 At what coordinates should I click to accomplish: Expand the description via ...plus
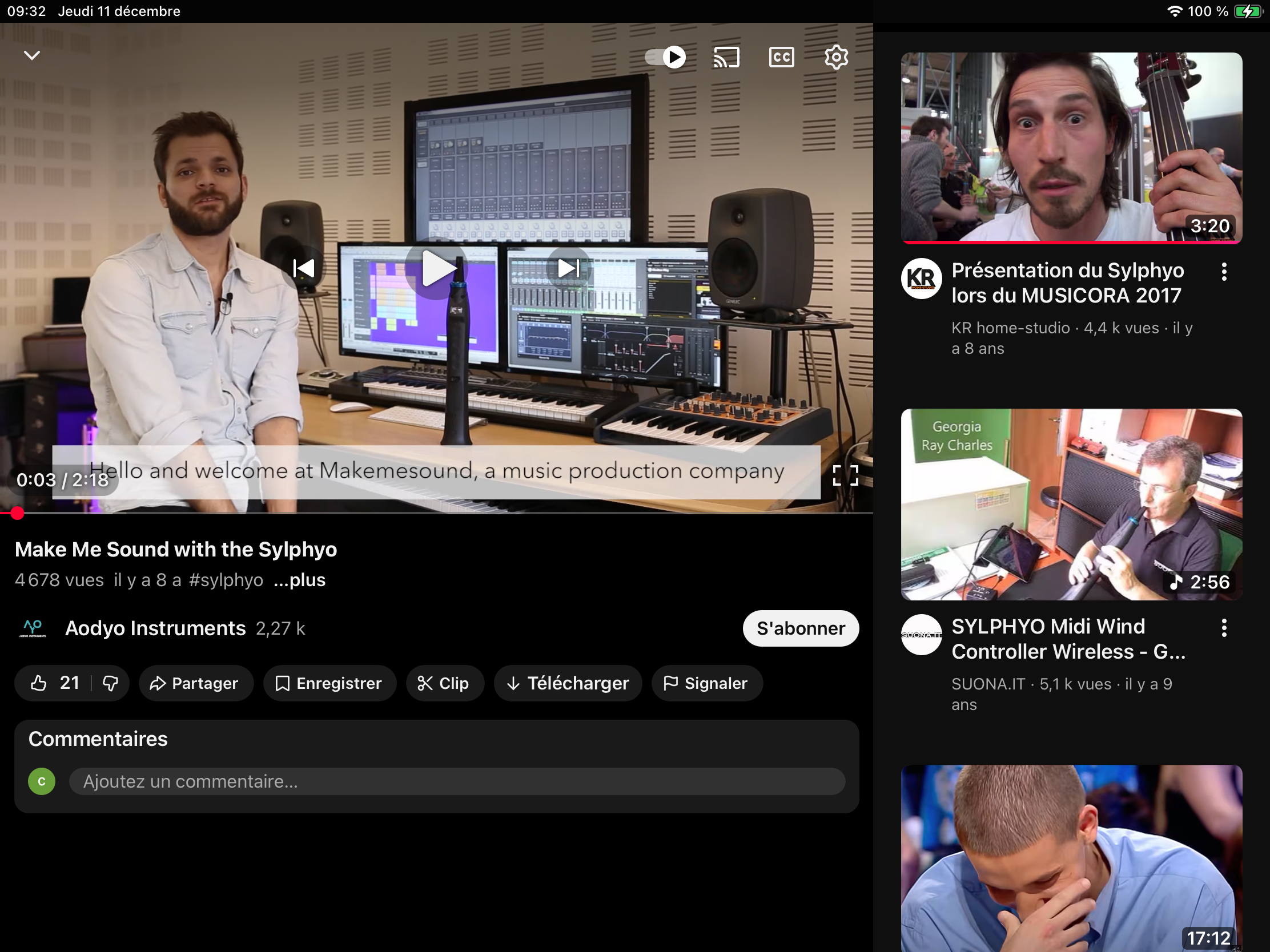click(299, 580)
